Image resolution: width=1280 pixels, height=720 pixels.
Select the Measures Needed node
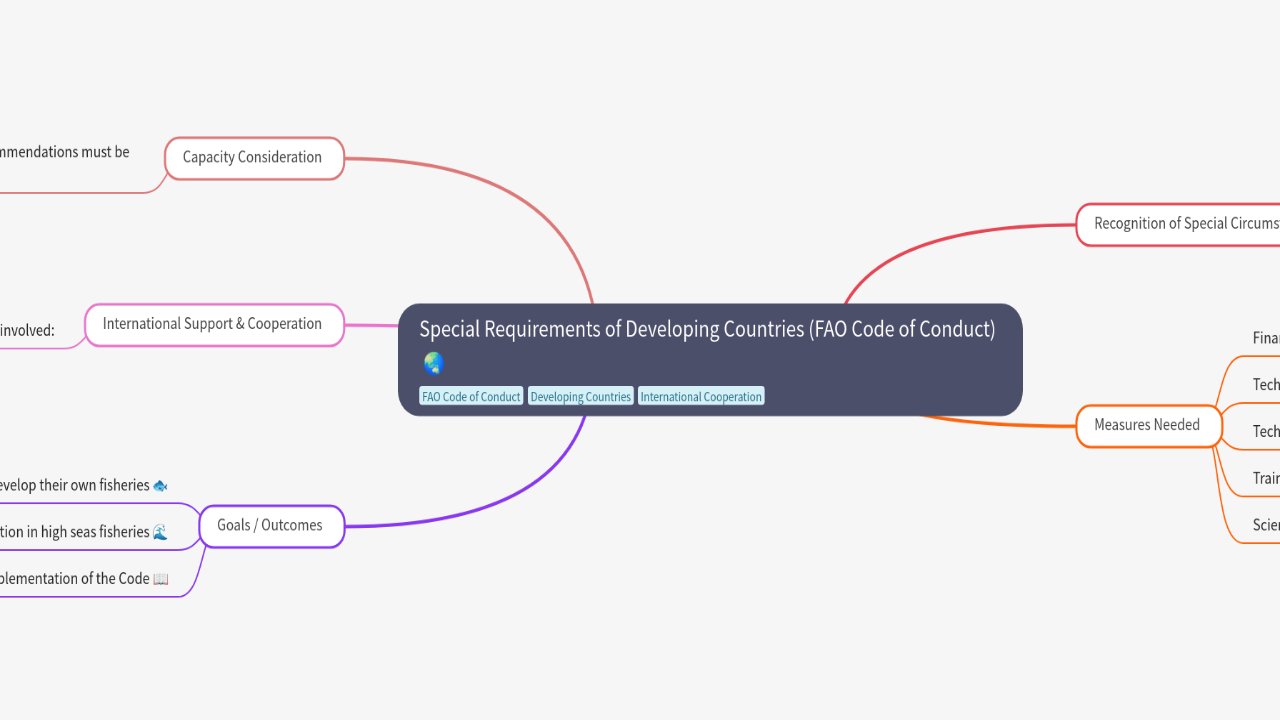pyautogui.click(x=1147, y=425)
